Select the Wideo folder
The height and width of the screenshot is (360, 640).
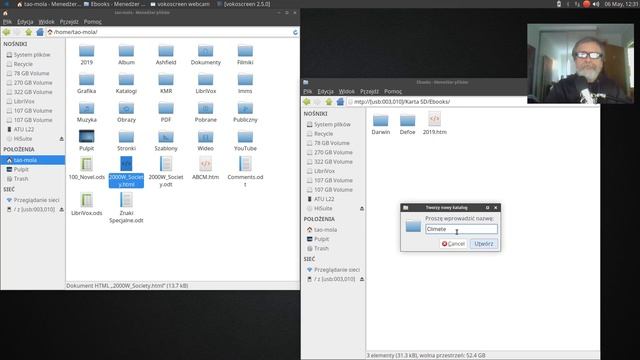(205, 141)
